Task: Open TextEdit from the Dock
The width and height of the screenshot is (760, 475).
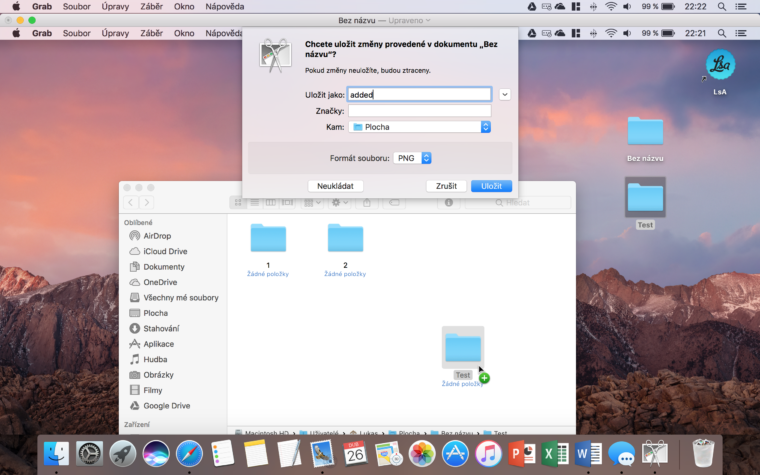Action: tap(289, 454)
